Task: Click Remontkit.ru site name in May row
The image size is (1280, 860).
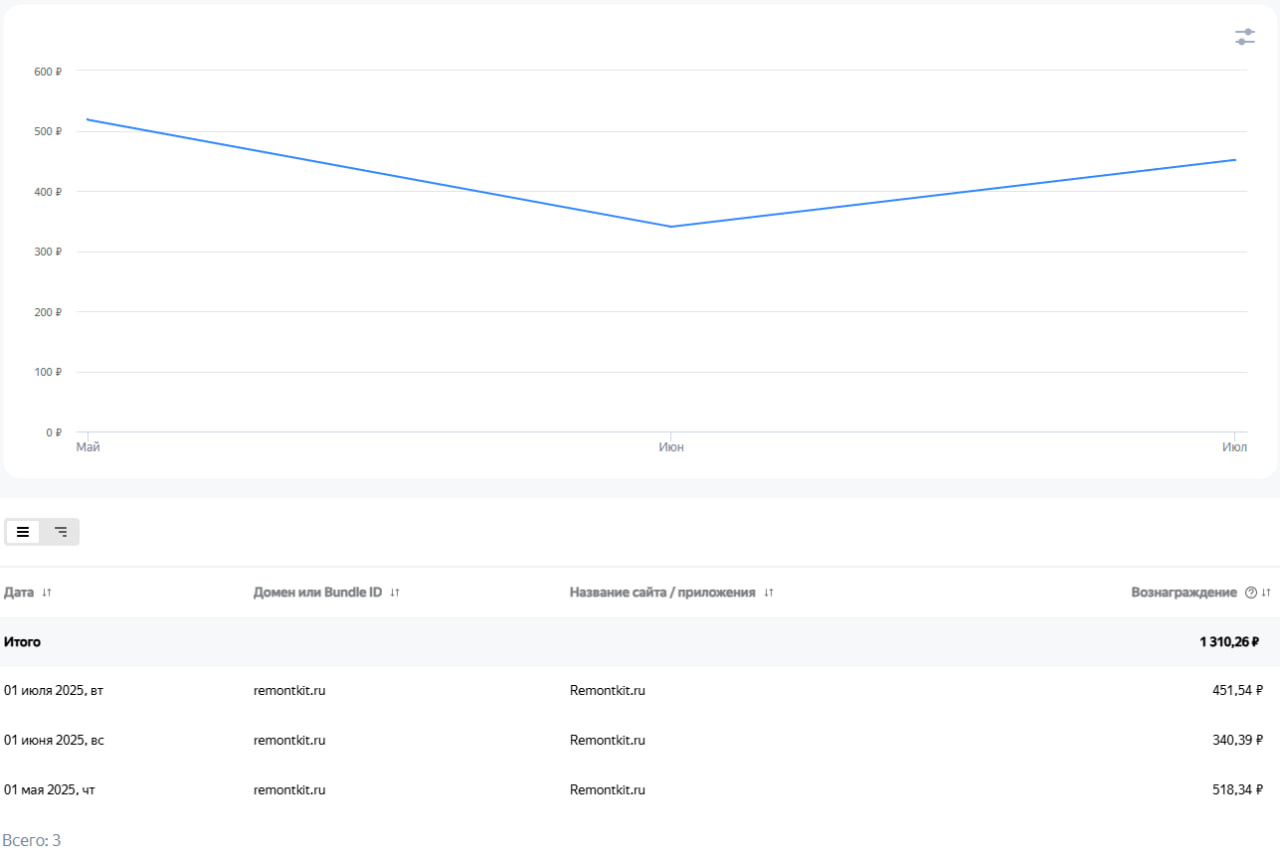Action: pyautogui.click(x=608, y=790)
